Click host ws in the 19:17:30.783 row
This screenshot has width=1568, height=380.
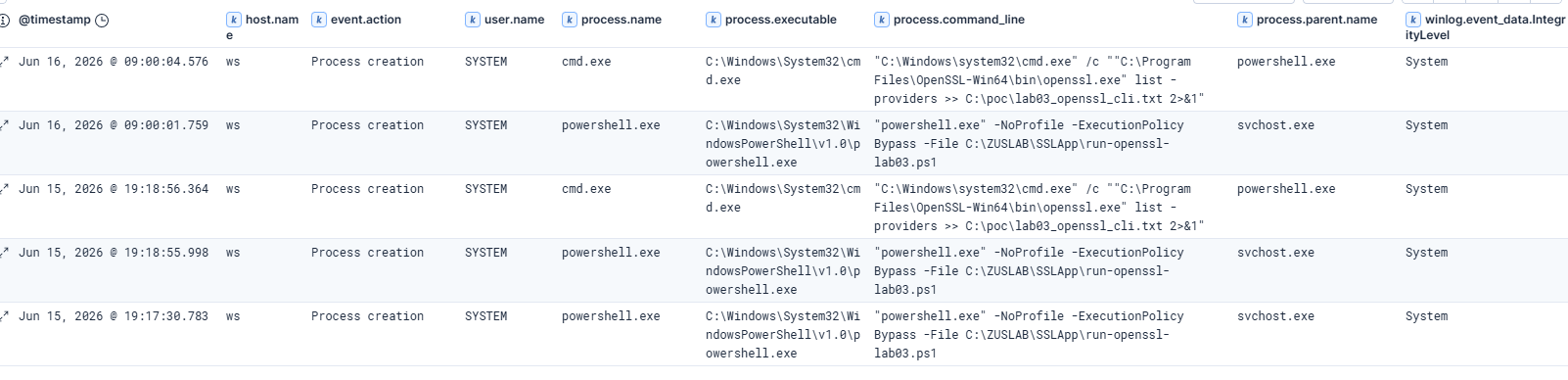pos(233,316)
